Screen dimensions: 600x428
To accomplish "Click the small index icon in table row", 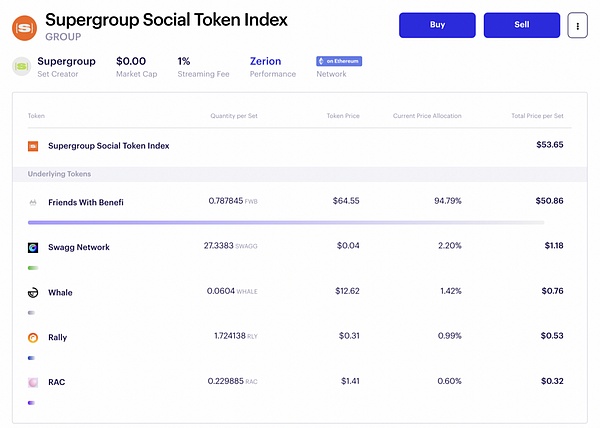I will point(33,146).
